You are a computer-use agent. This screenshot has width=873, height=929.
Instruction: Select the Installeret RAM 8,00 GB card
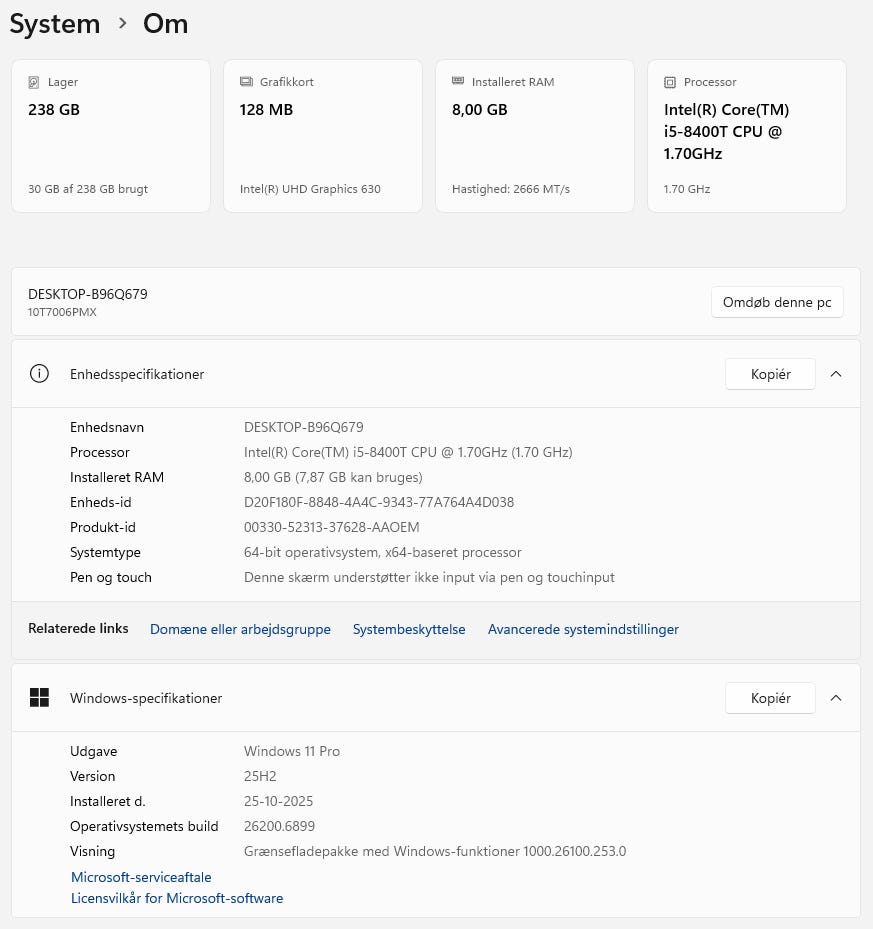coord(535,136)
